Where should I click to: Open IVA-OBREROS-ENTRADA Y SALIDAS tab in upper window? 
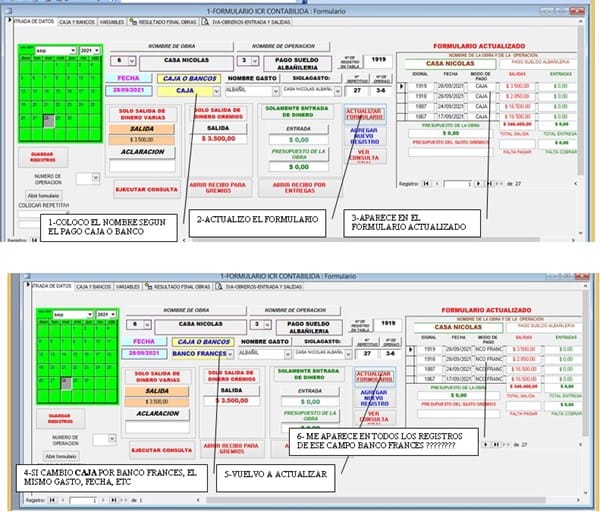(247, 22)
